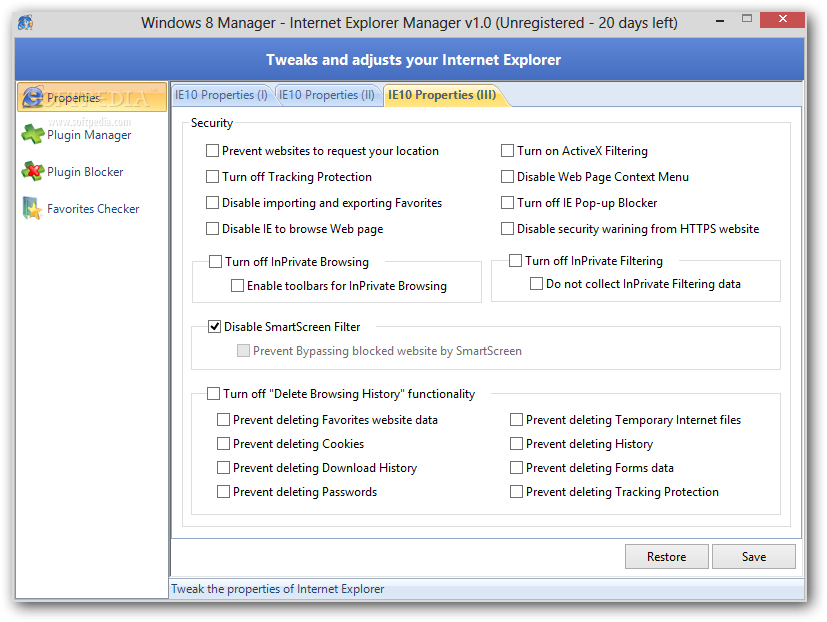Image resolution: width=827 pixels, height=622 pixels.
Task: Switch to IE10 Properties (II) tab
Action: 327,95
